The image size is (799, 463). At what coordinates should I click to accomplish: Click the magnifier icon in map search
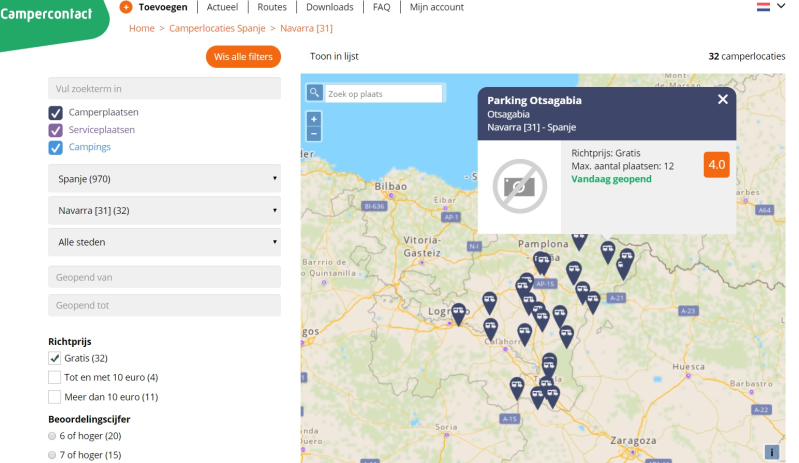click(314, 93)
